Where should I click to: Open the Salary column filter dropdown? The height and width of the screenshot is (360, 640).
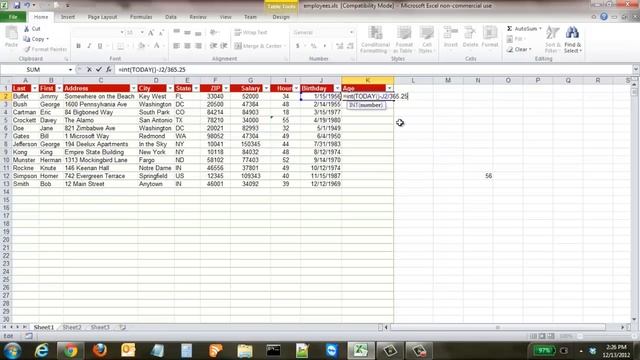(x=266, y=89)
